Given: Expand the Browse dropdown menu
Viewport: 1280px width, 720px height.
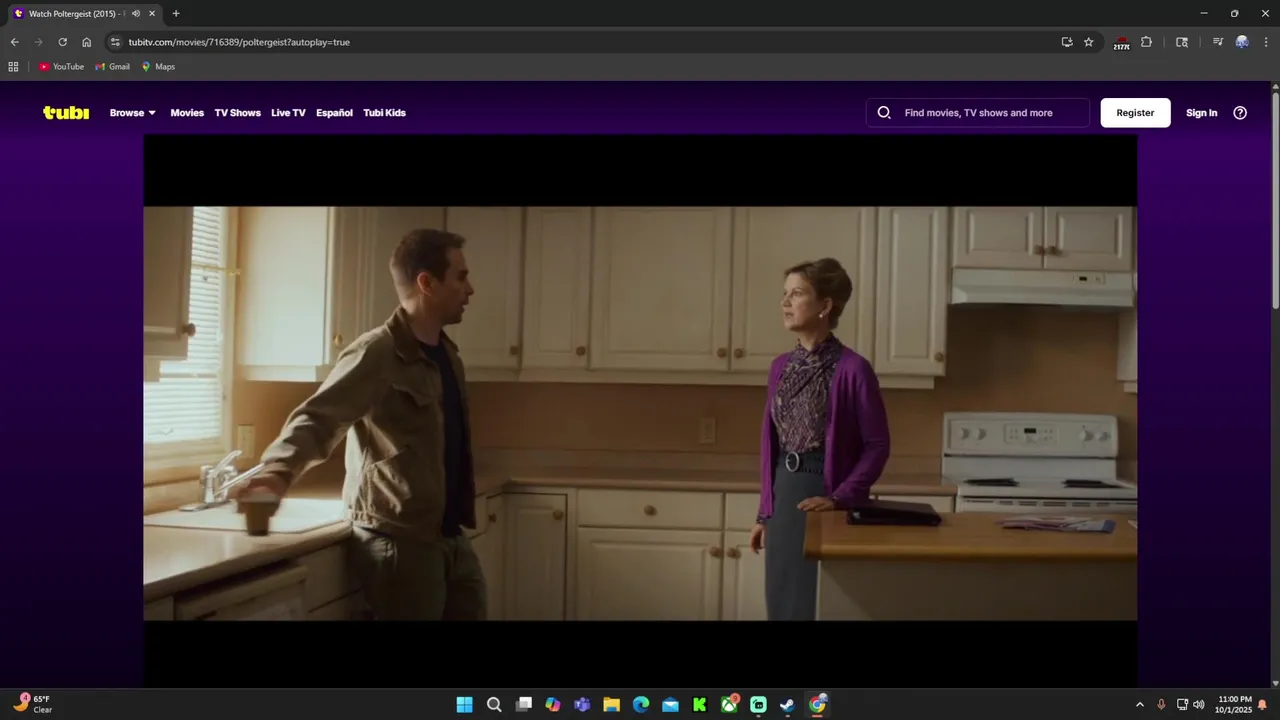Looking at the screenshot, I should pyautogui.click(x=133, y=113).
